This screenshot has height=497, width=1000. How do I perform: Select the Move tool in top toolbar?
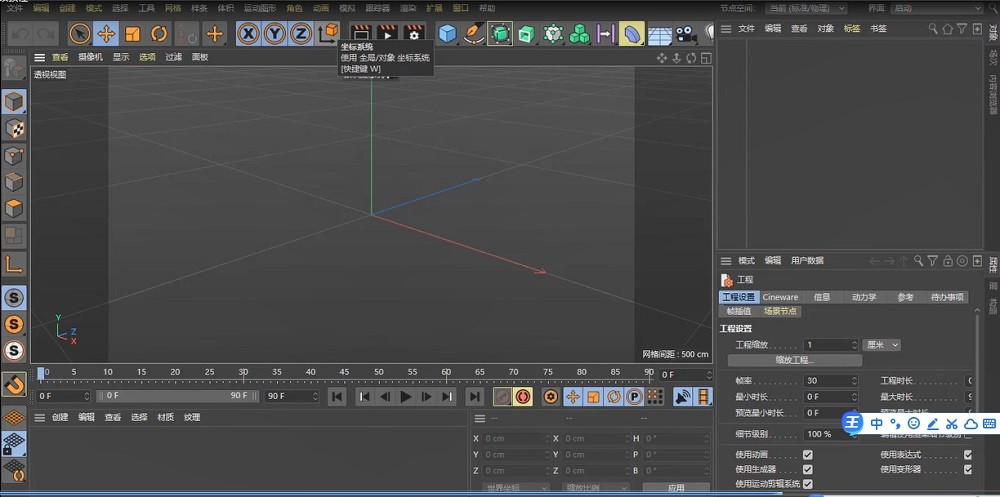click(x=106, y=34)
